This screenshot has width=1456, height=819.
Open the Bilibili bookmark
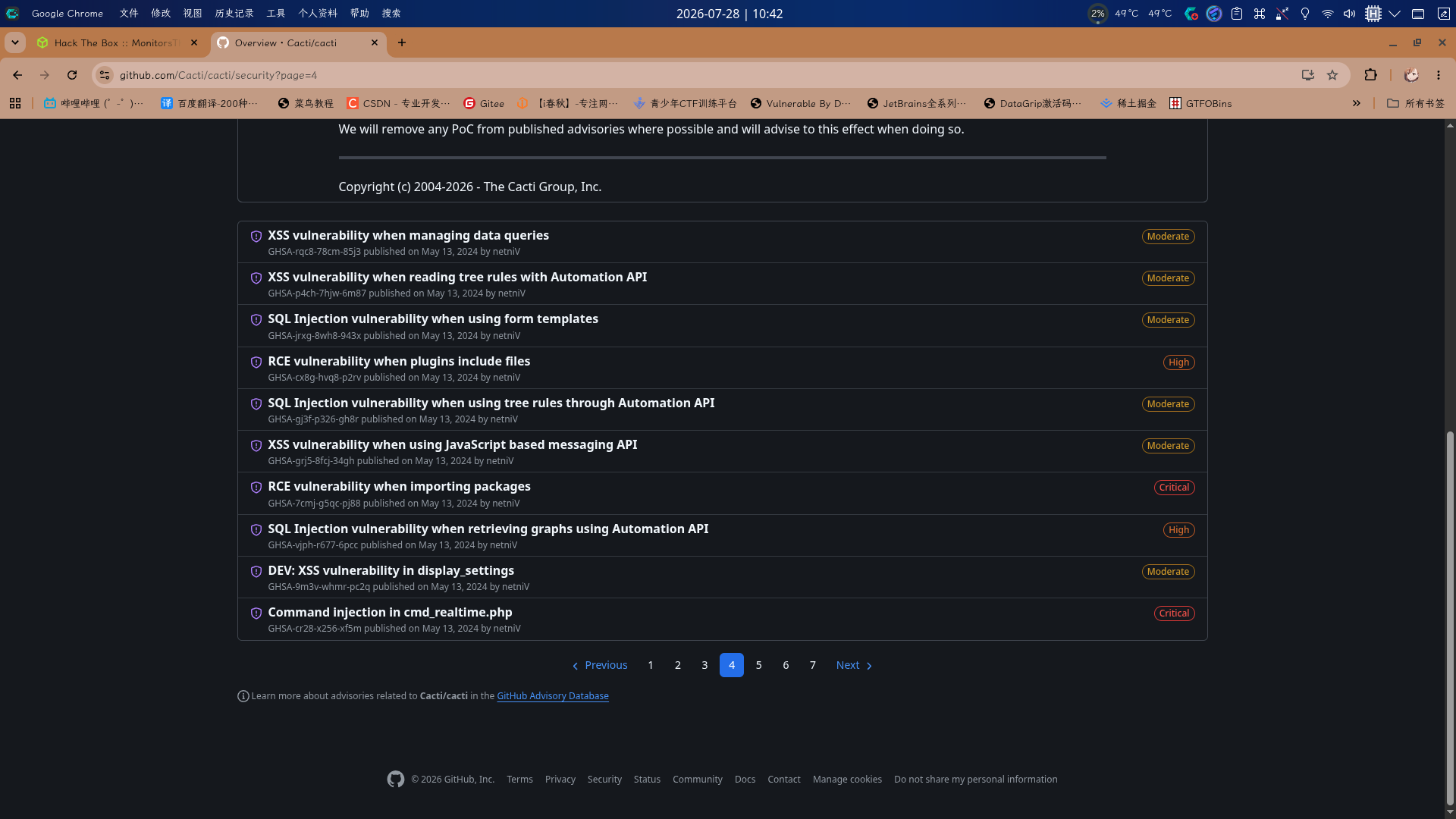pyautogui.click(x=94, y=103)
